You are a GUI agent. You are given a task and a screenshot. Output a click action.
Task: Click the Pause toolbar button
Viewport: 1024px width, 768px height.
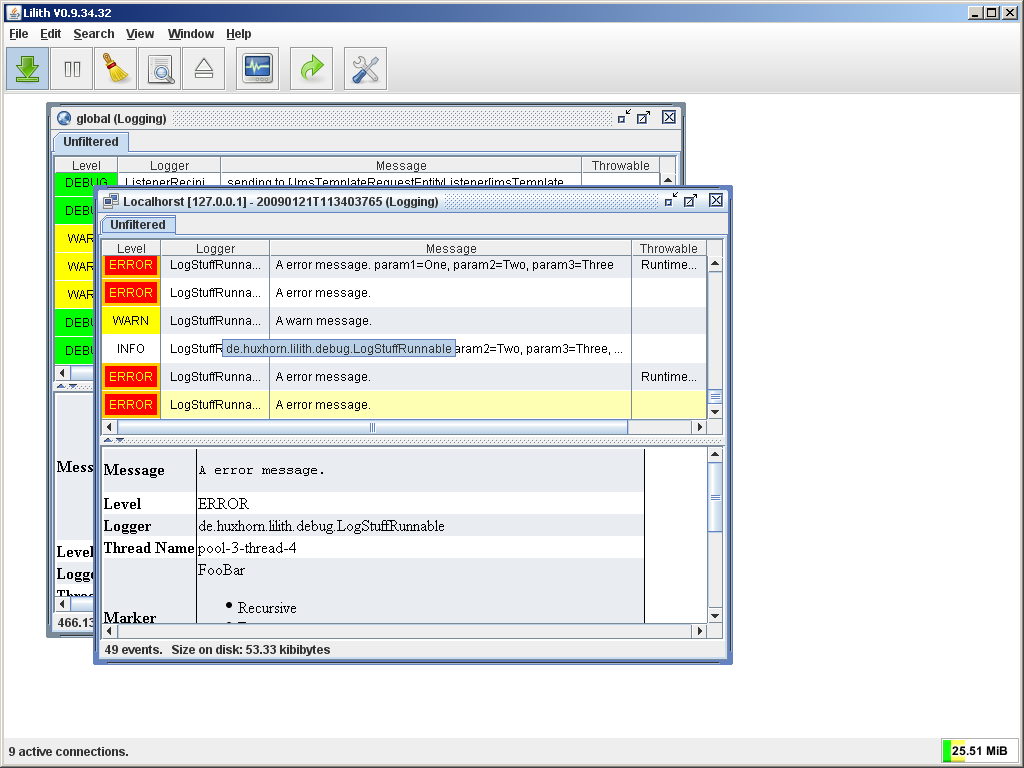(x=72, y=69)
